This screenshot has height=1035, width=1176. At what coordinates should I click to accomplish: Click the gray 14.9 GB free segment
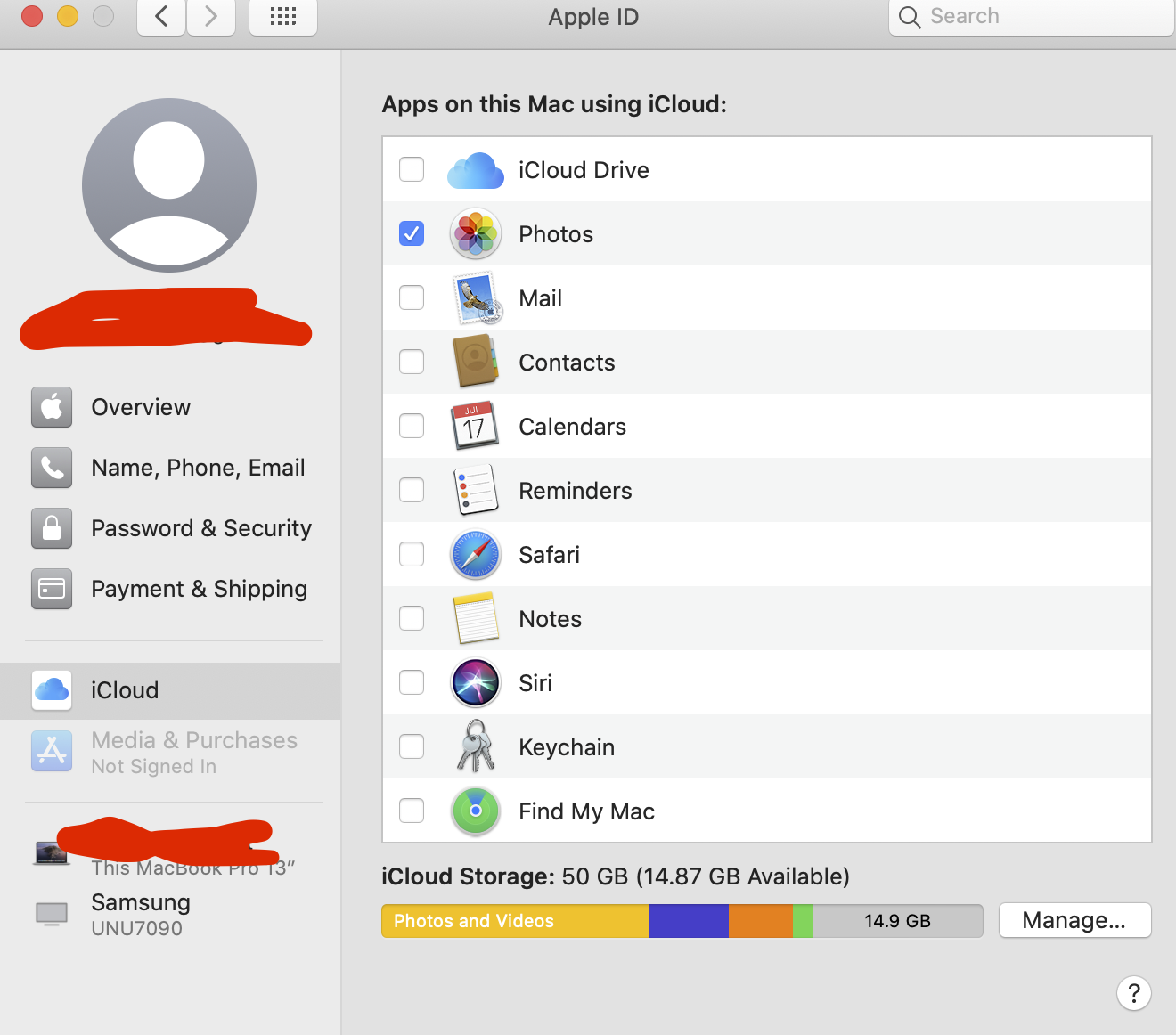point(897,921)
